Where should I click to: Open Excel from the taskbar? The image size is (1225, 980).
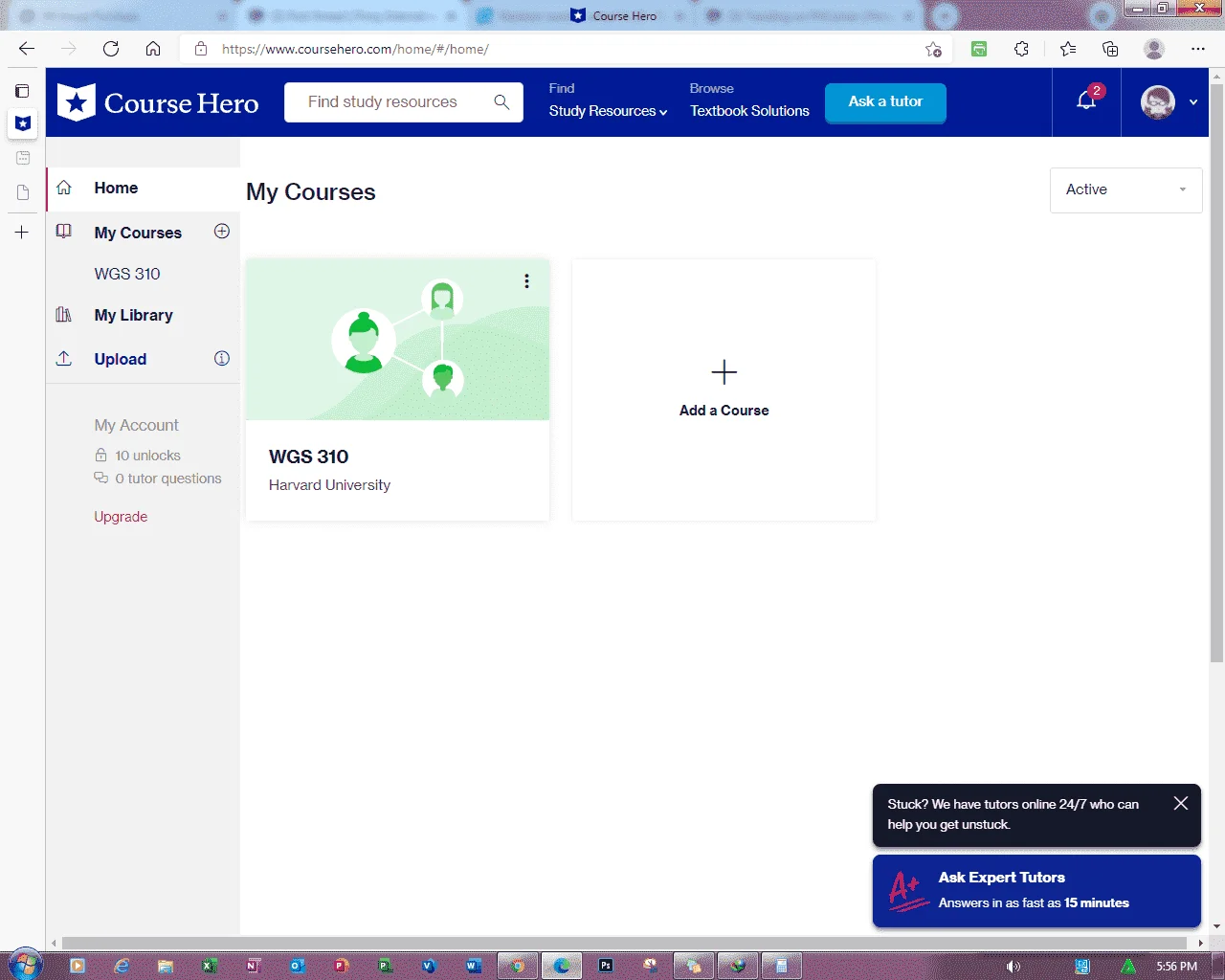pos(210,966)
